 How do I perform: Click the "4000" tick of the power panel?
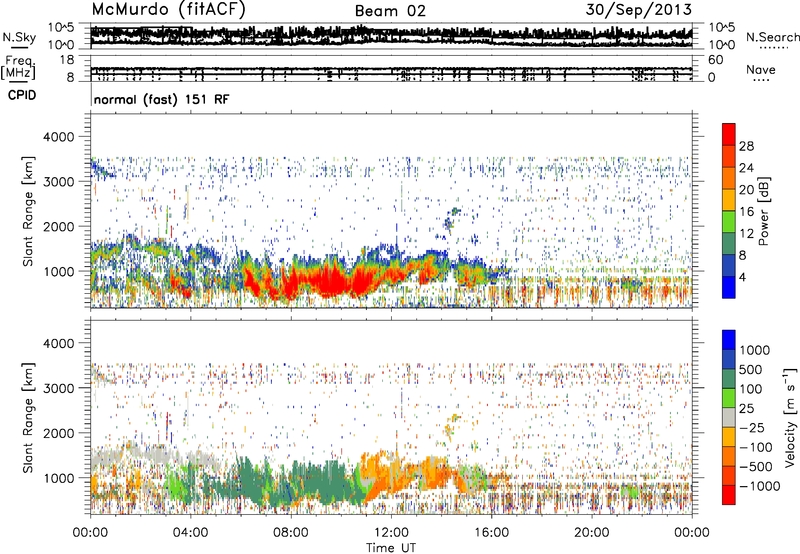pos(58,137)
